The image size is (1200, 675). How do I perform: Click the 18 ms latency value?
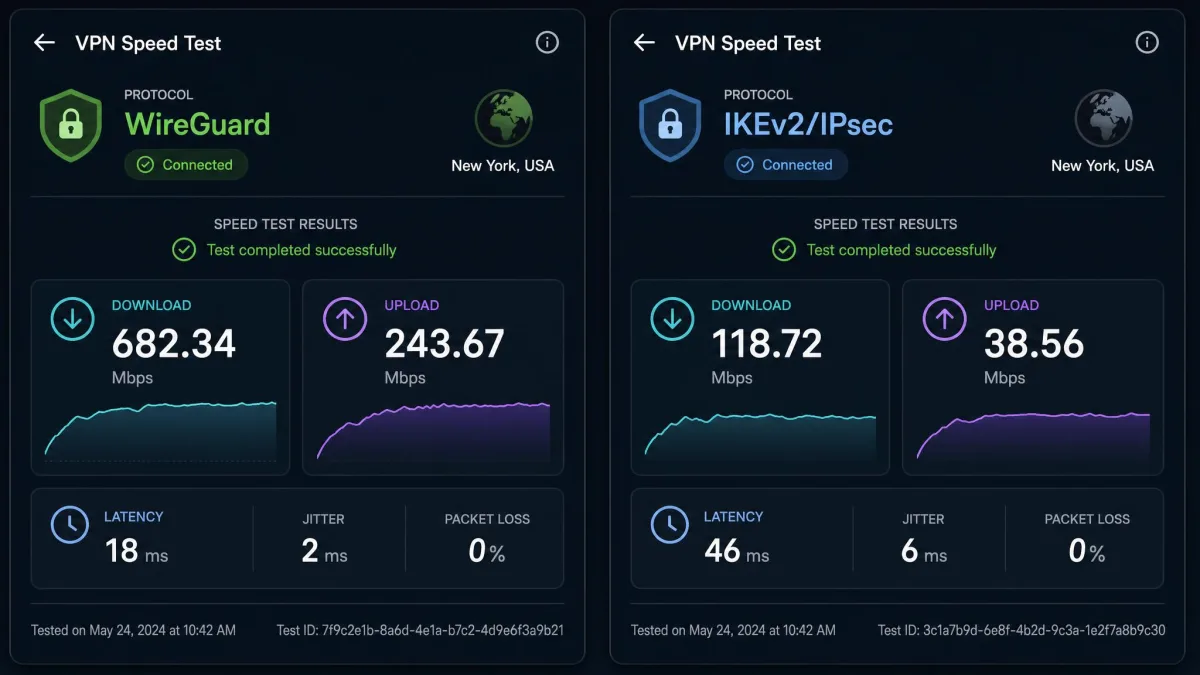coord(137,550)
